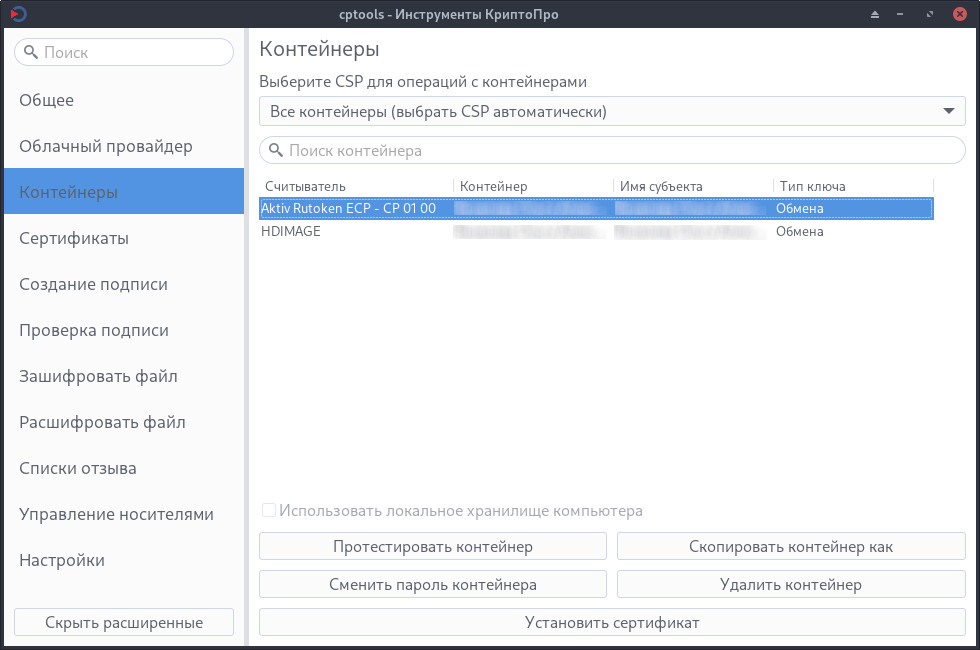Open 'Проверка подписи' section

124,330
